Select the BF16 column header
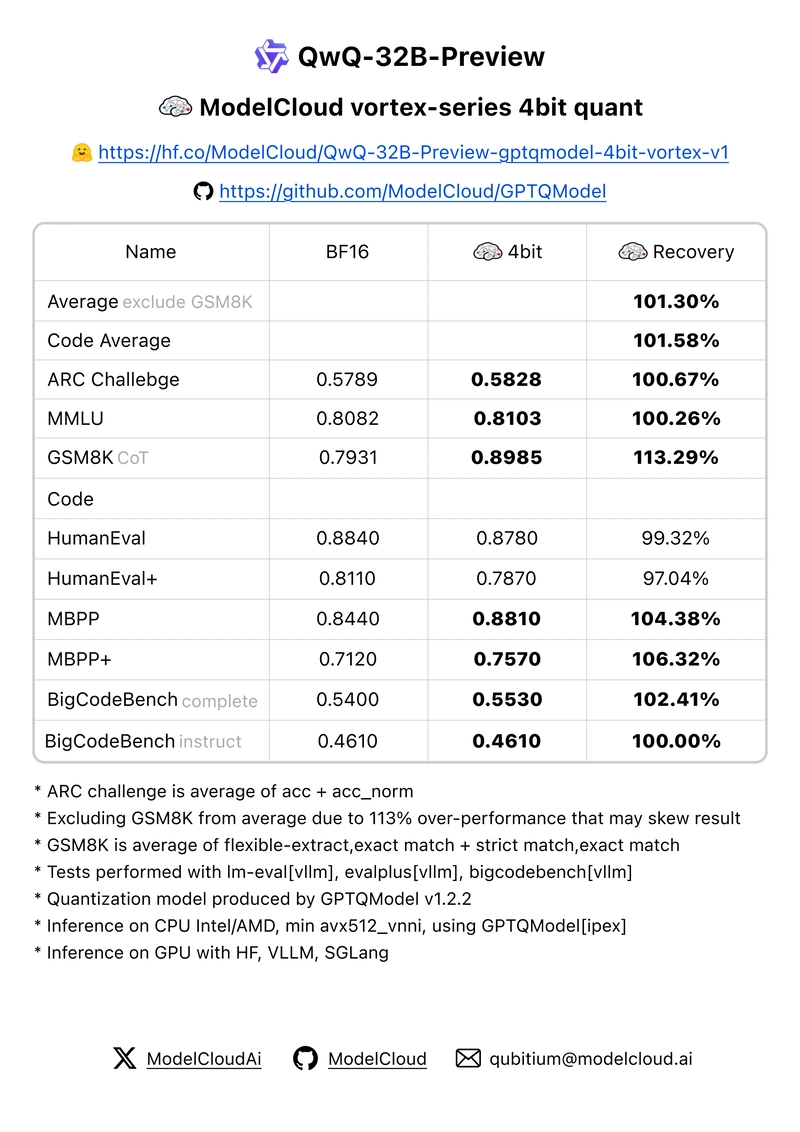The image size is (800, 1132). click(x=347, y=252)
